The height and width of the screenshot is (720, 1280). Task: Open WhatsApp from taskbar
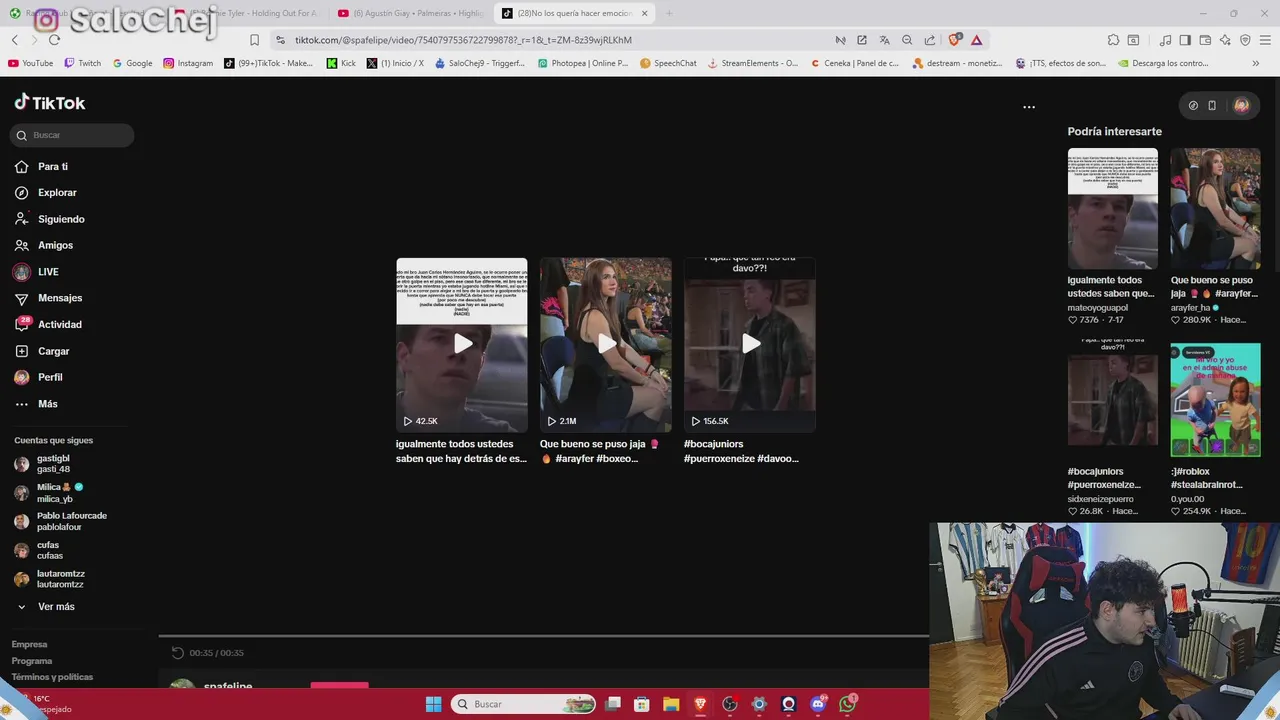pyautogui.click(x=848, y=704)
